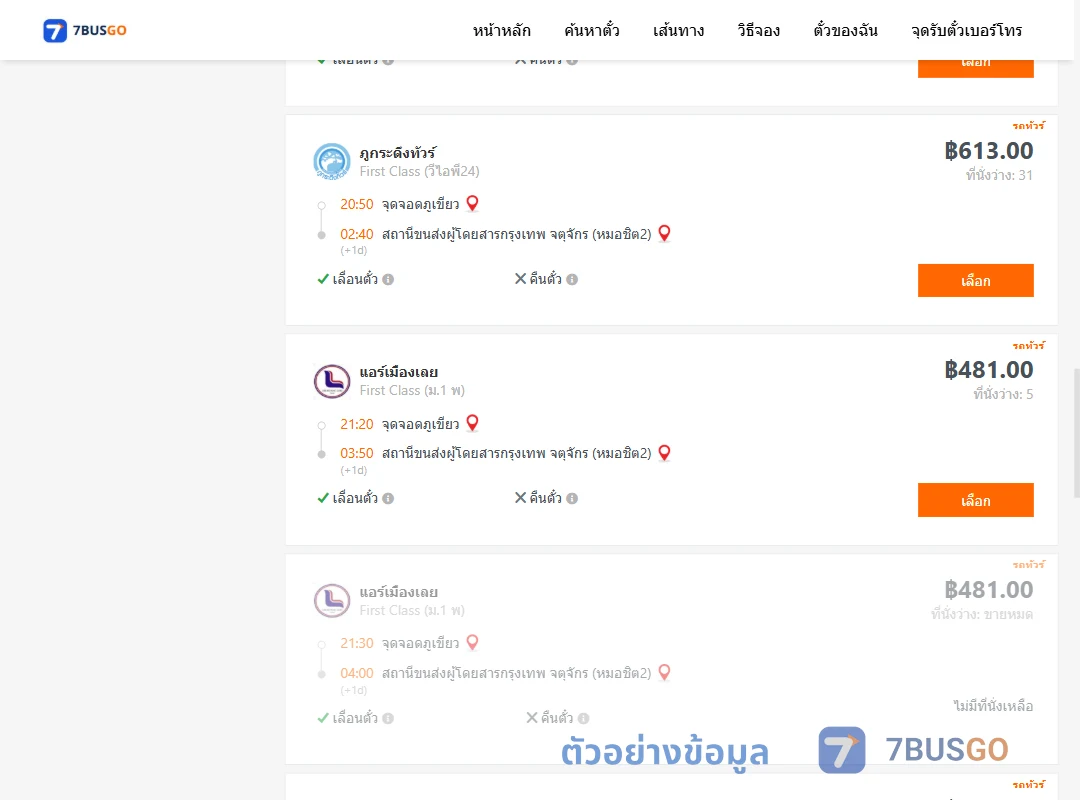The width and height of the screenshot is (1080, 800).
Task: Go to the เส้นทาง menu item
Action: coord(678,30)
